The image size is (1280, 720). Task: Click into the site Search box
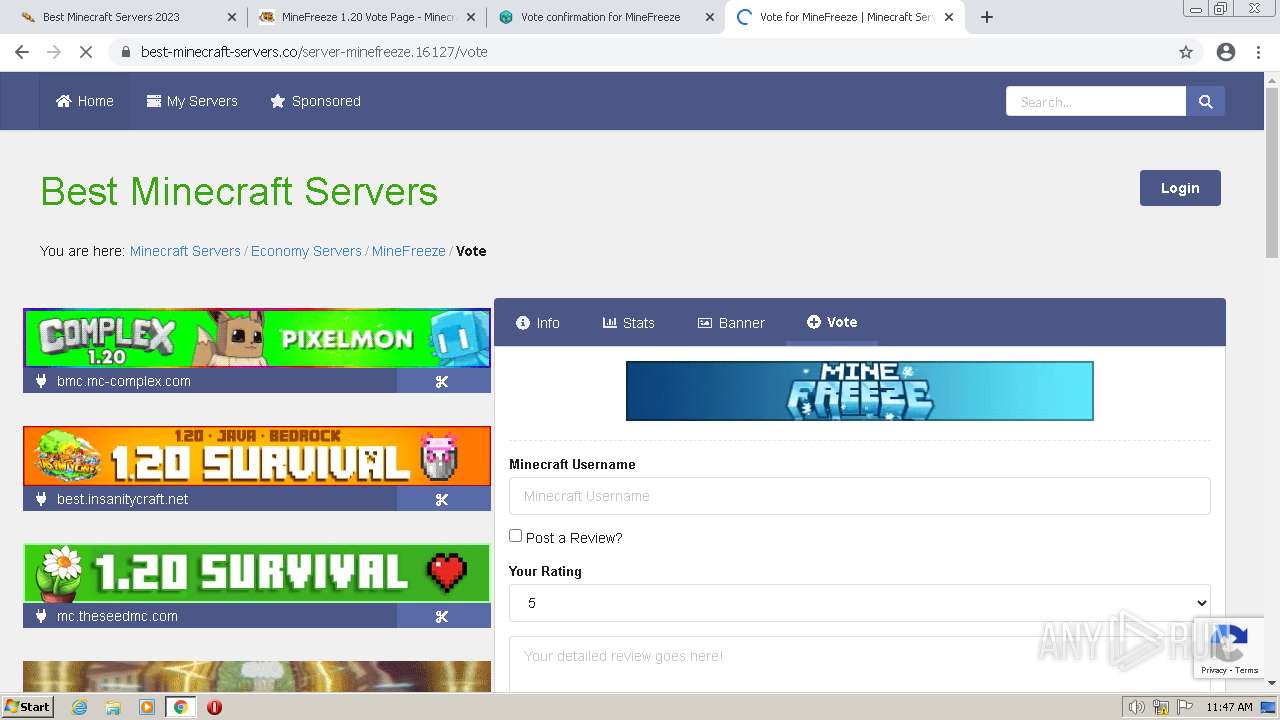pos(1096,101)
